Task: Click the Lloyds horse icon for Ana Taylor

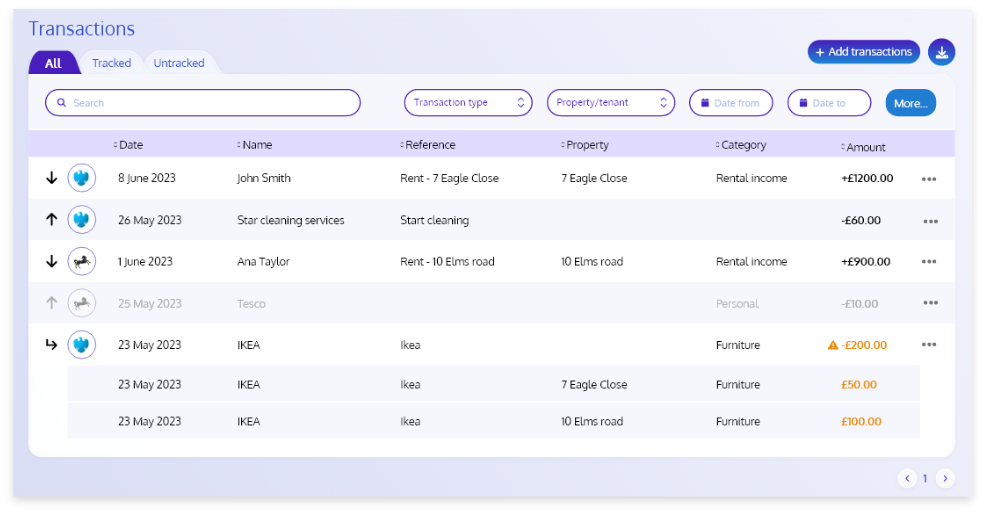Action: pyautogui.click(x=81, y=262)
